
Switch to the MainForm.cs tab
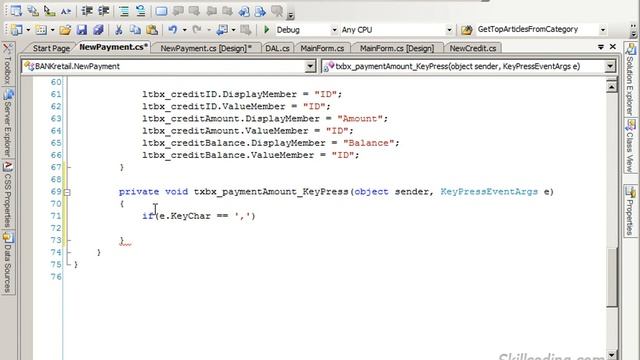(322, 48)
